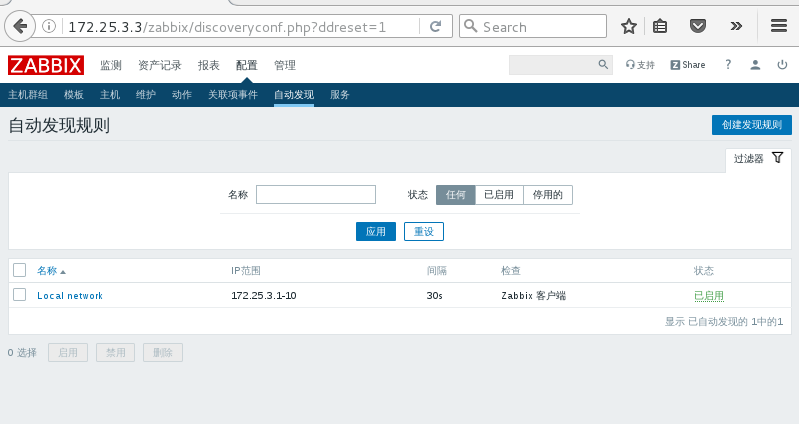Reload the page with the refresh icon
Screen dimensions: 799x424
436,26
